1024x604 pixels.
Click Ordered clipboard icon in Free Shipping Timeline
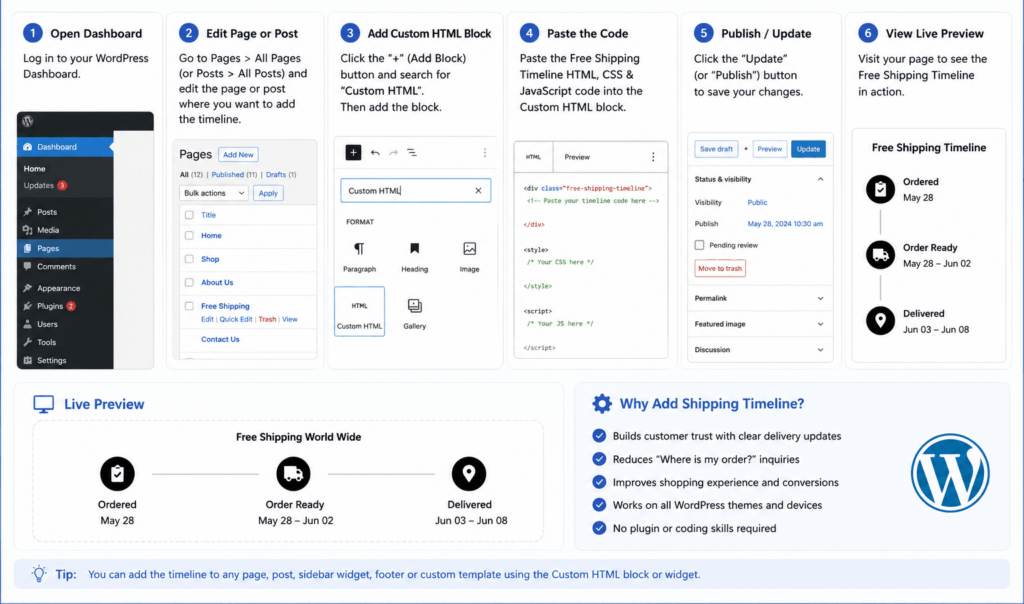[880, 189]
